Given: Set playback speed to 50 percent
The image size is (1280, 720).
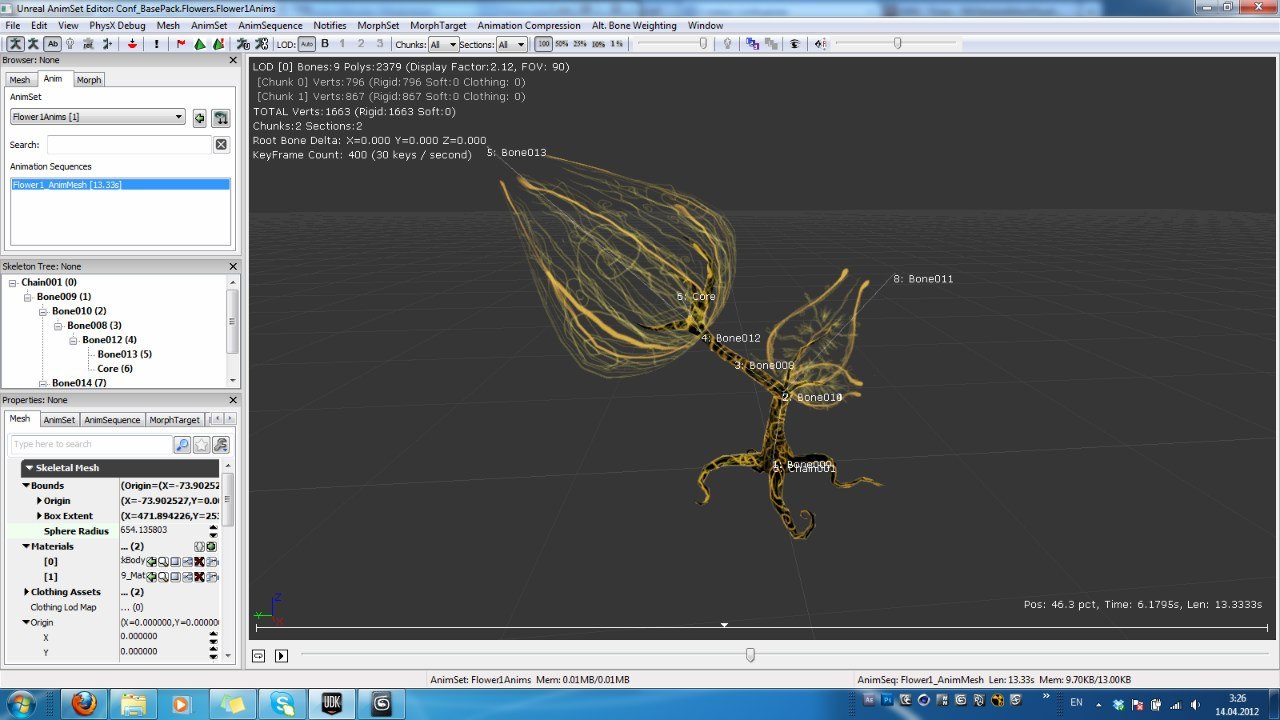Looking at the screenshot, I should tap(562, 44).
